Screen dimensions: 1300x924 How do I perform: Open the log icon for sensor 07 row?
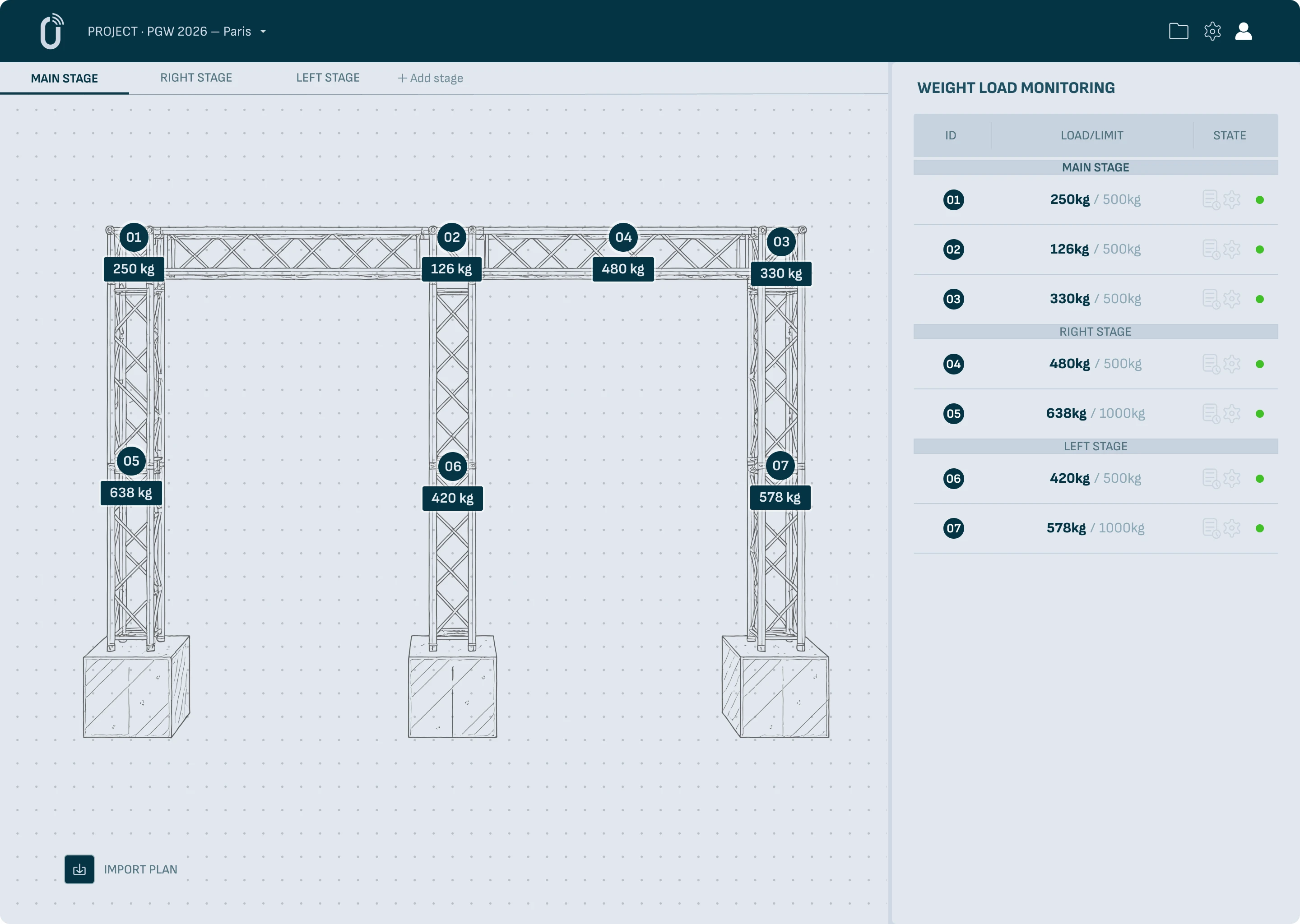click(x=1211, y=528)
